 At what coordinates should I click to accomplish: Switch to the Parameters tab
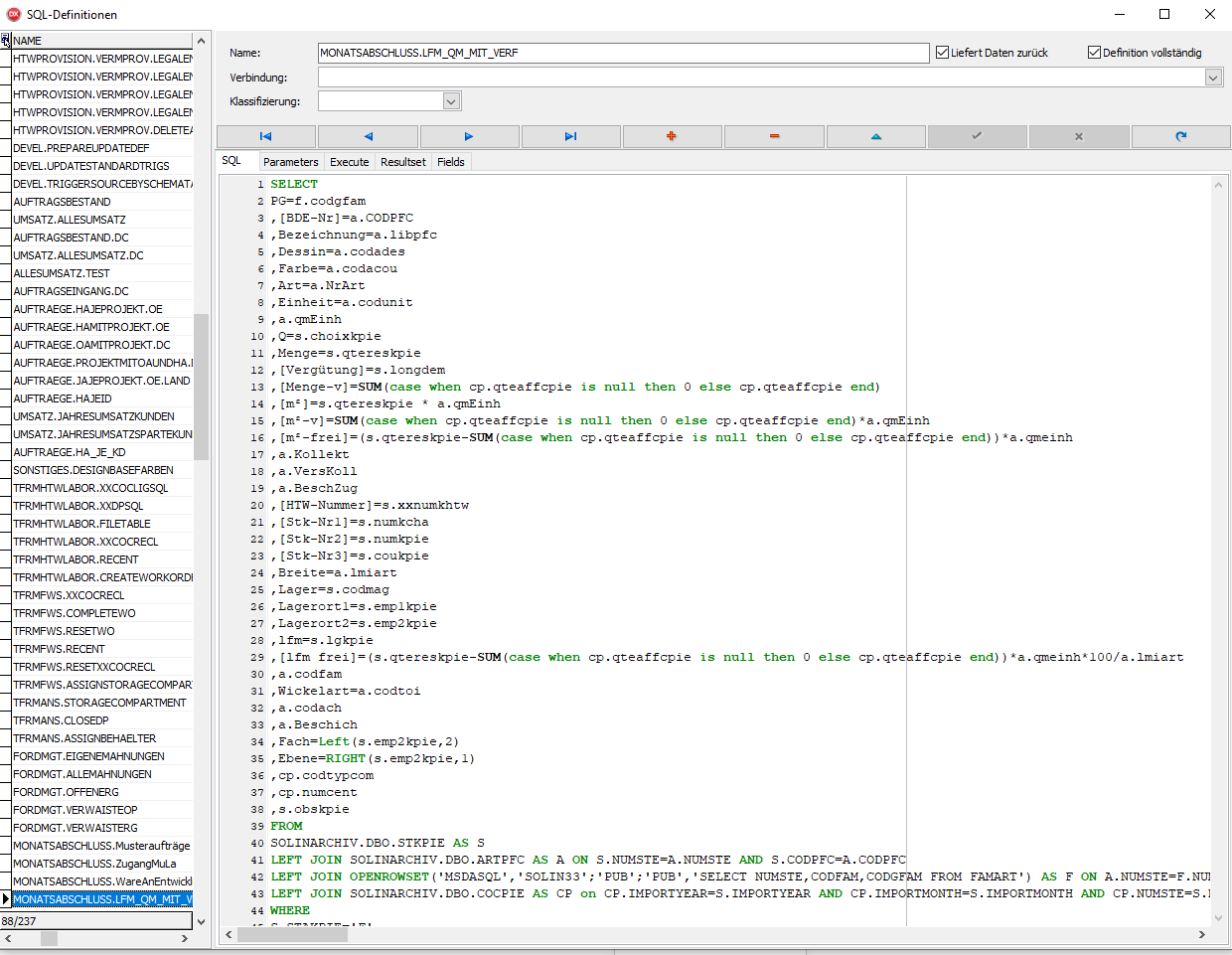point(290,162)
